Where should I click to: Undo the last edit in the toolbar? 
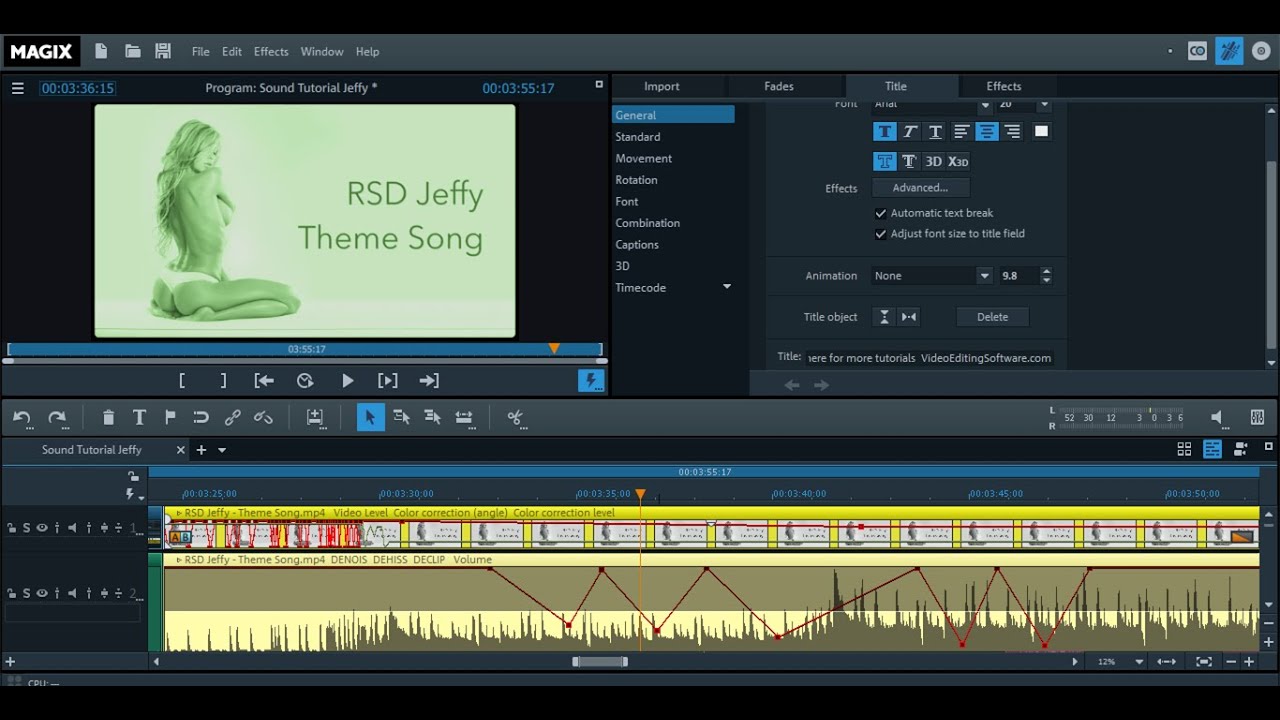point(22,418)
